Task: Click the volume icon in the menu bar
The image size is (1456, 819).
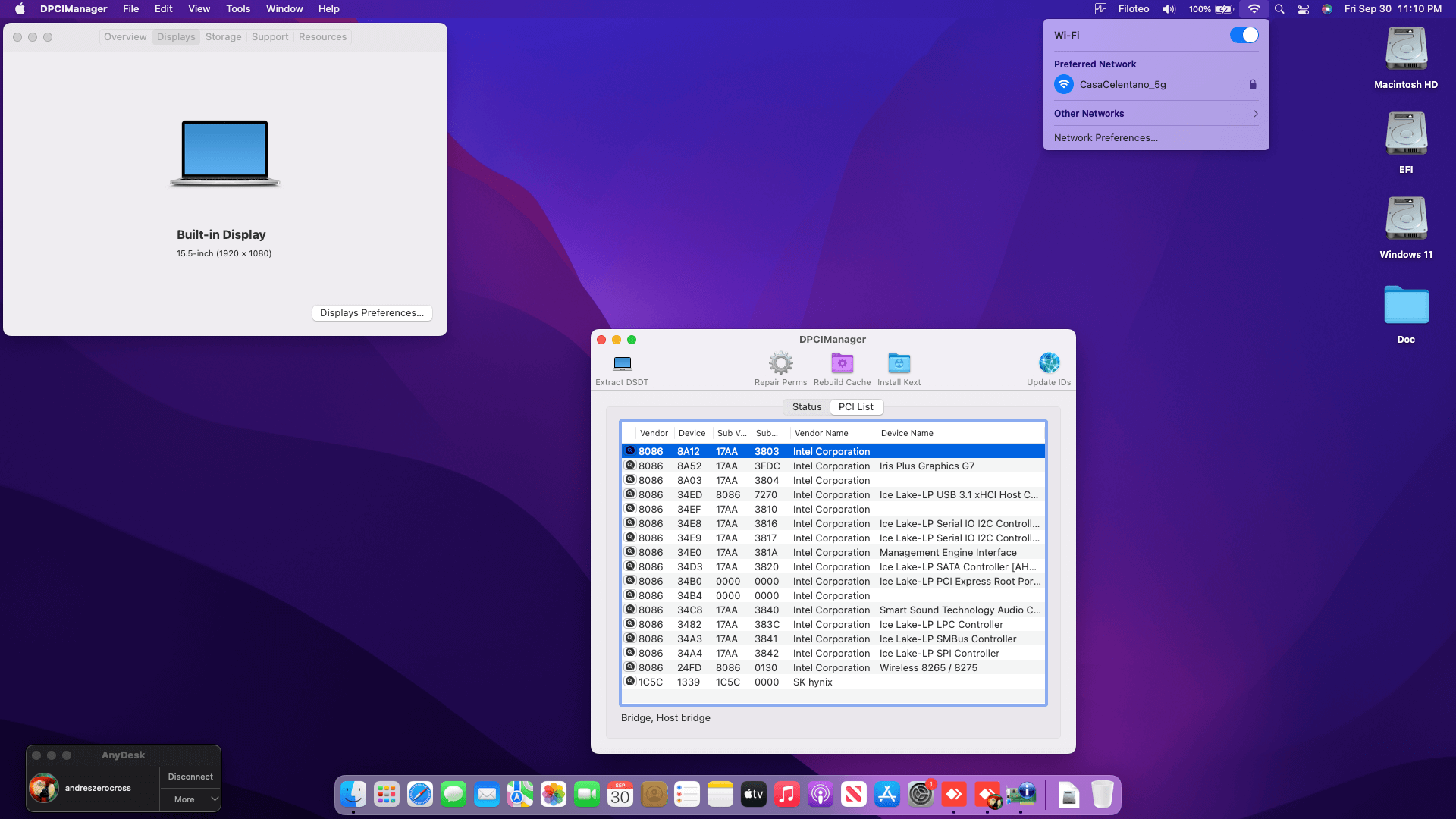Action: tap(1169, 9)
